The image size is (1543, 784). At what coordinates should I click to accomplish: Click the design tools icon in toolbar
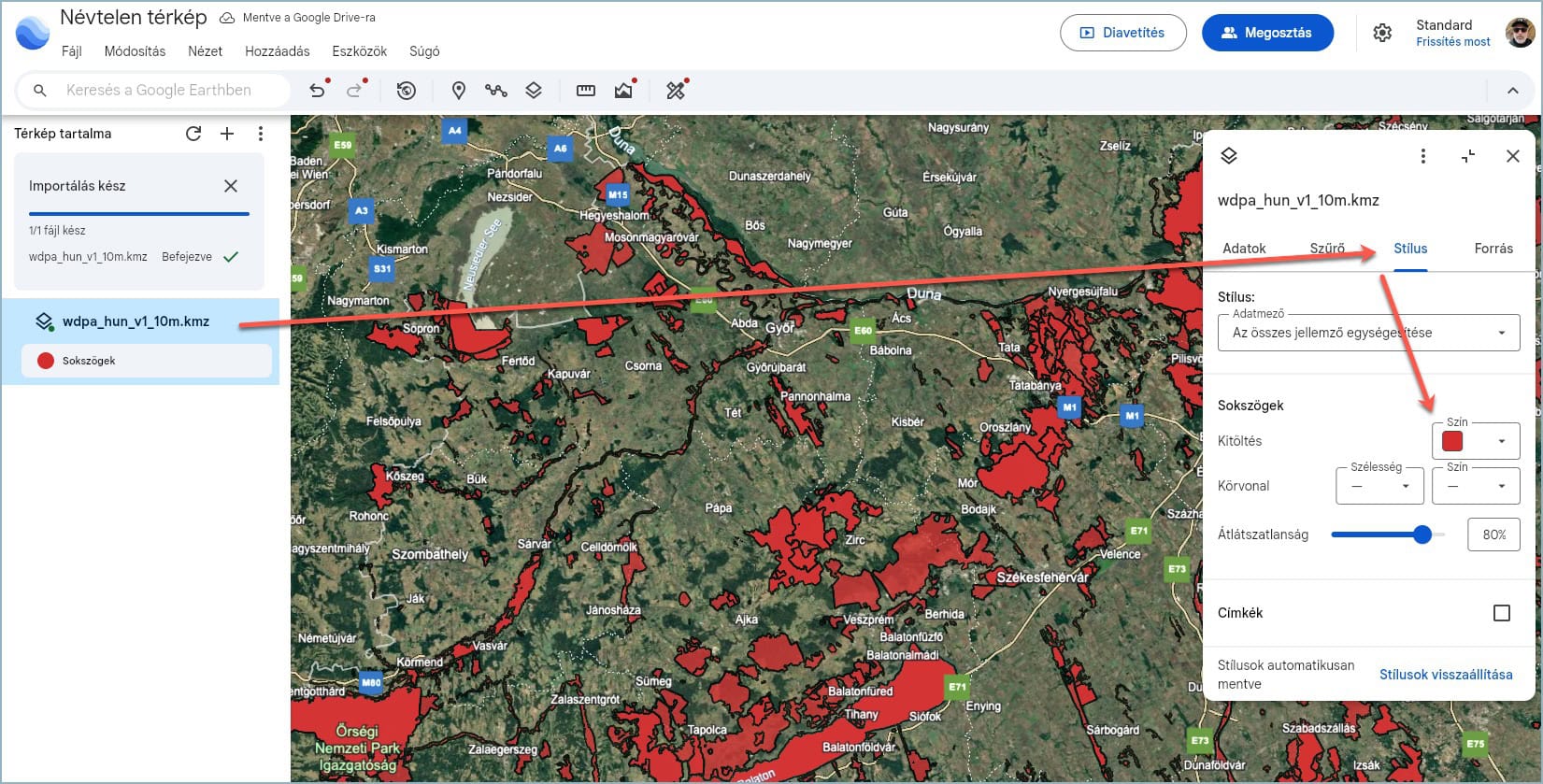(676, 91)
